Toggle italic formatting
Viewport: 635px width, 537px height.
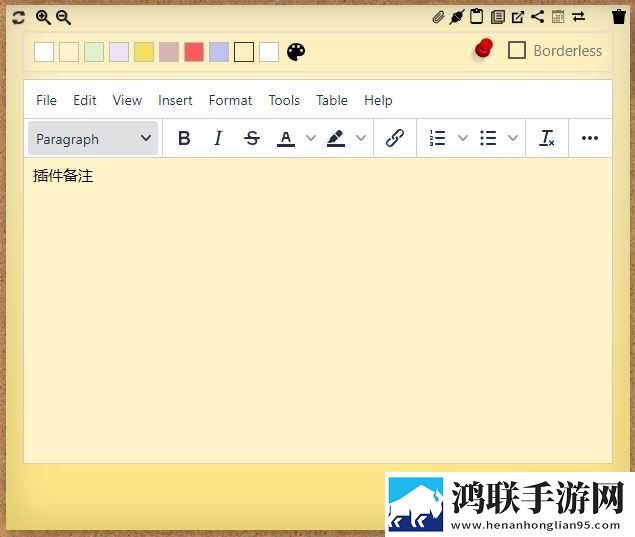tap(218, 138)
